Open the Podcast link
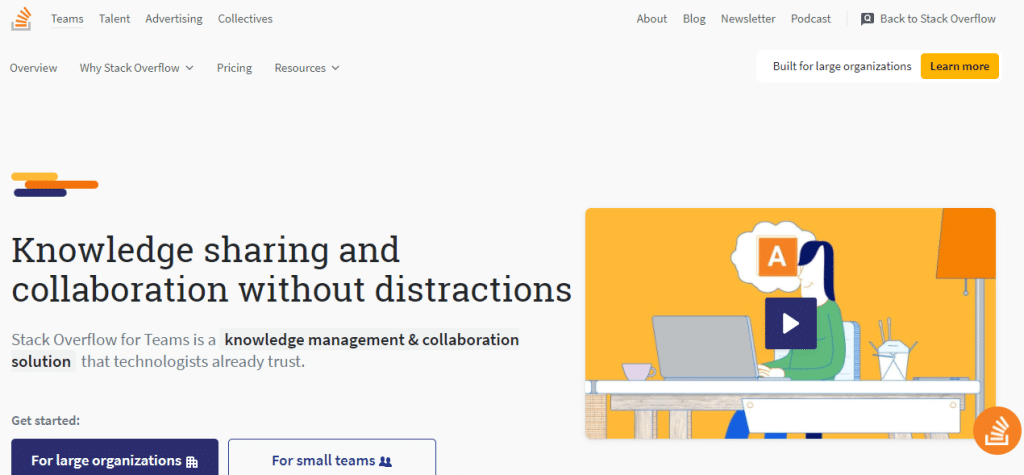 pyautogui.click(x=810, y=19)
